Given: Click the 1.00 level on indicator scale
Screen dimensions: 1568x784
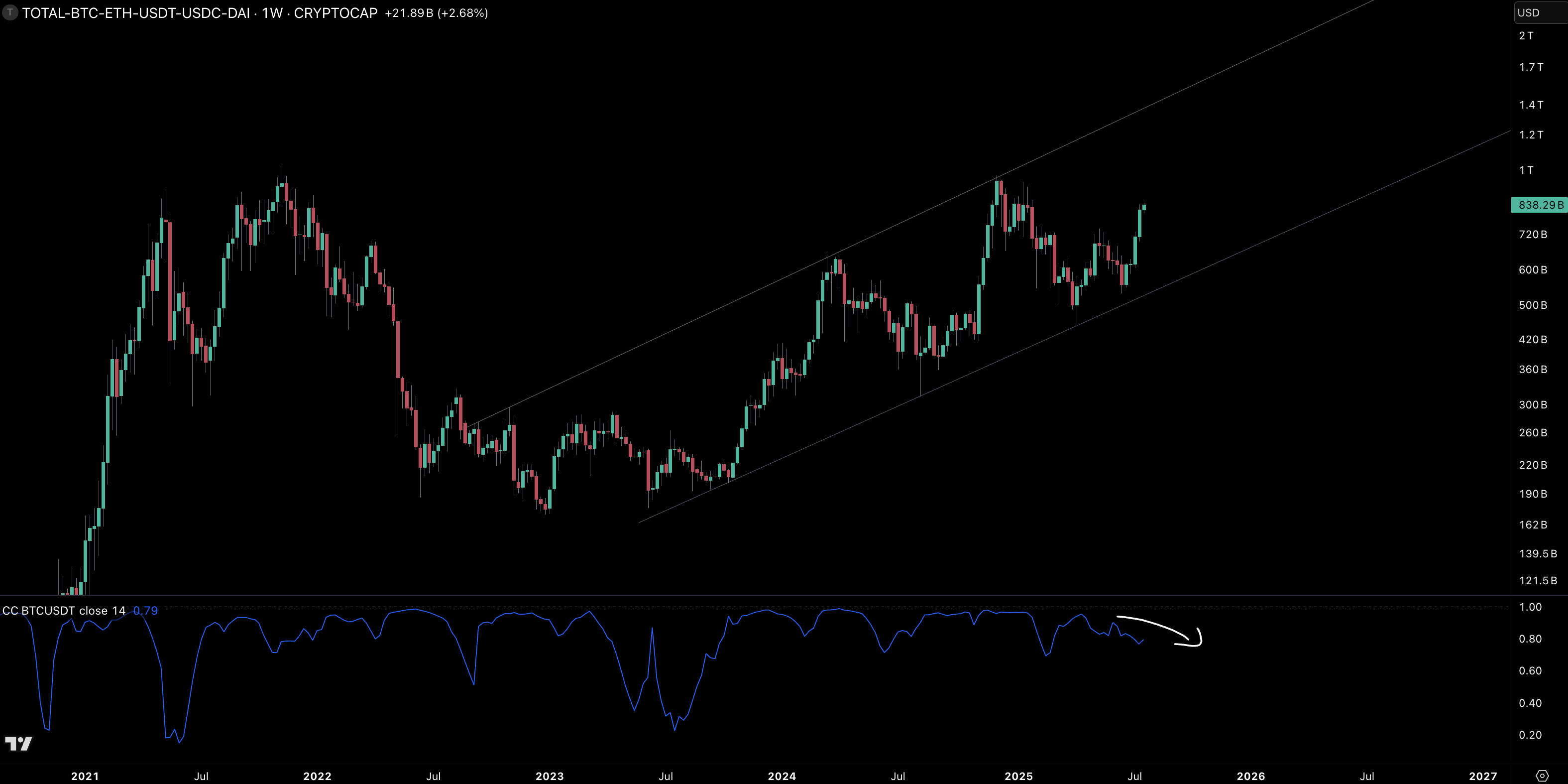Looking at the screenshot, I should [x=1530, y=607].
